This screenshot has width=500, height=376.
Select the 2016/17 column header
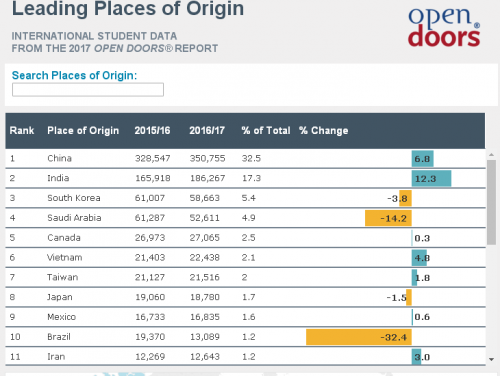207,130
